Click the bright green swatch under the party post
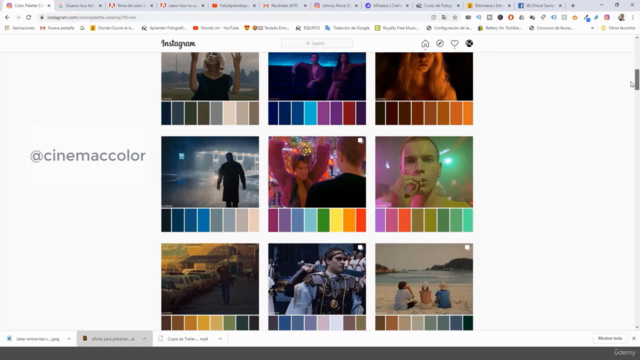 [x=324, y=220]
